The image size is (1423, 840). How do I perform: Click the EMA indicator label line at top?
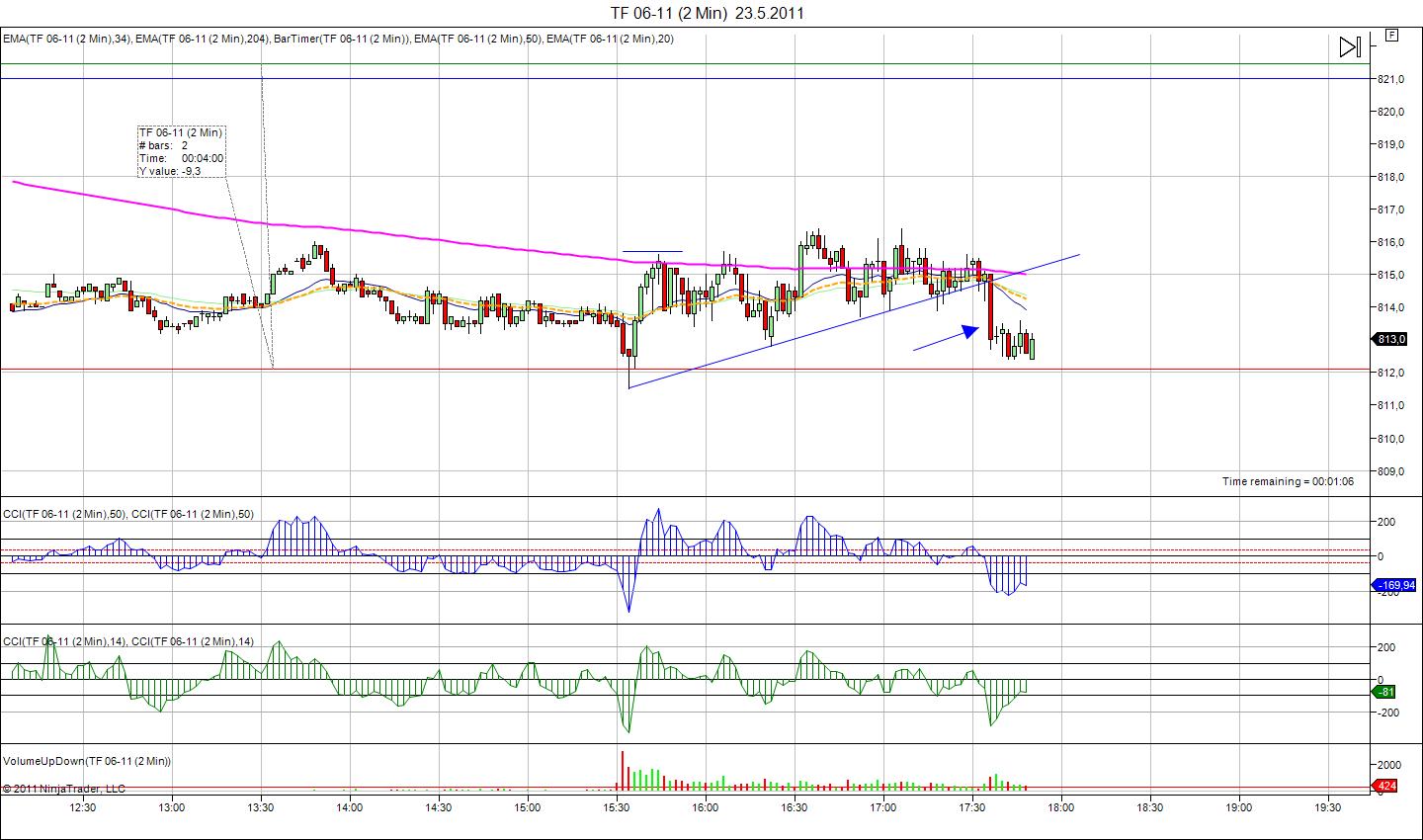click(338, 39)
